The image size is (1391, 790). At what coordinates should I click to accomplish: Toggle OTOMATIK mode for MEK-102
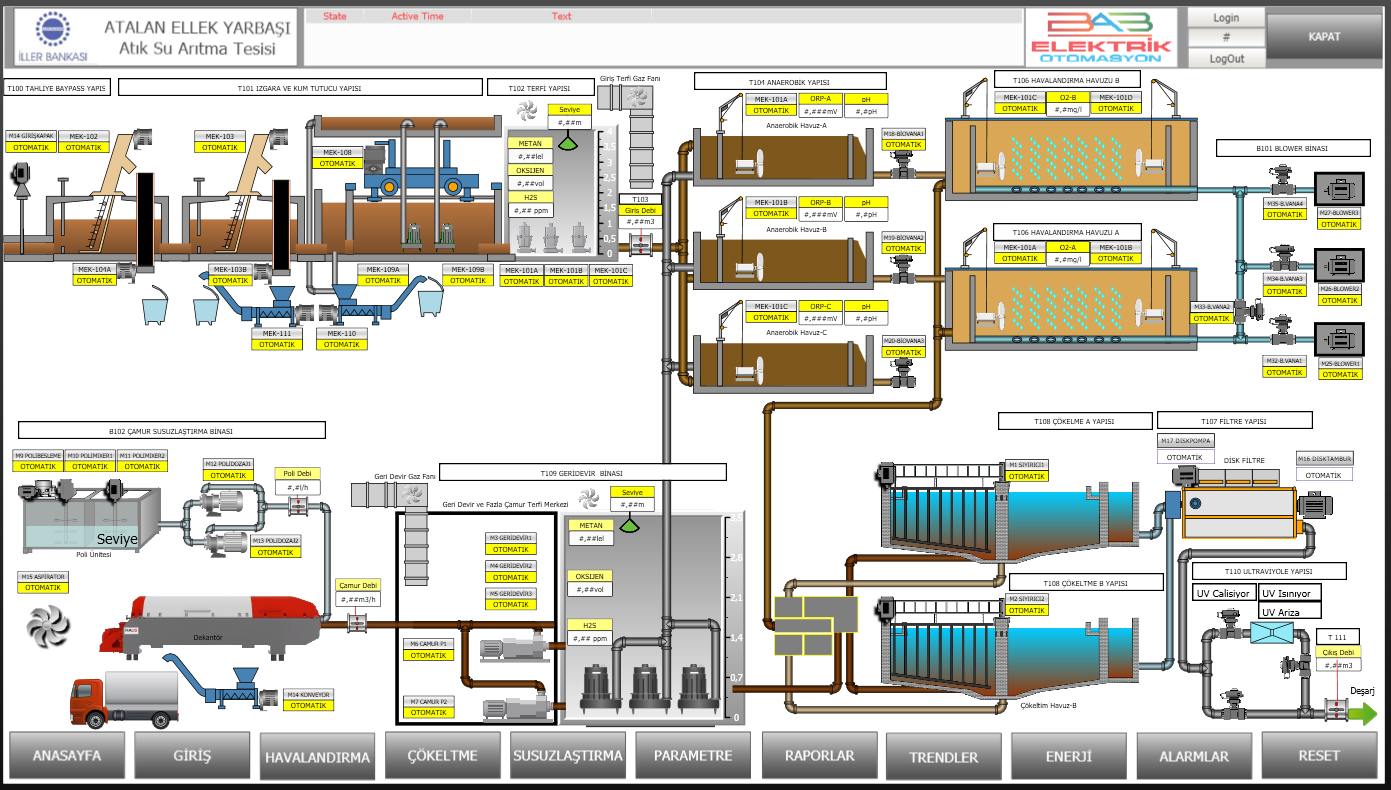(x=84, y=147)
